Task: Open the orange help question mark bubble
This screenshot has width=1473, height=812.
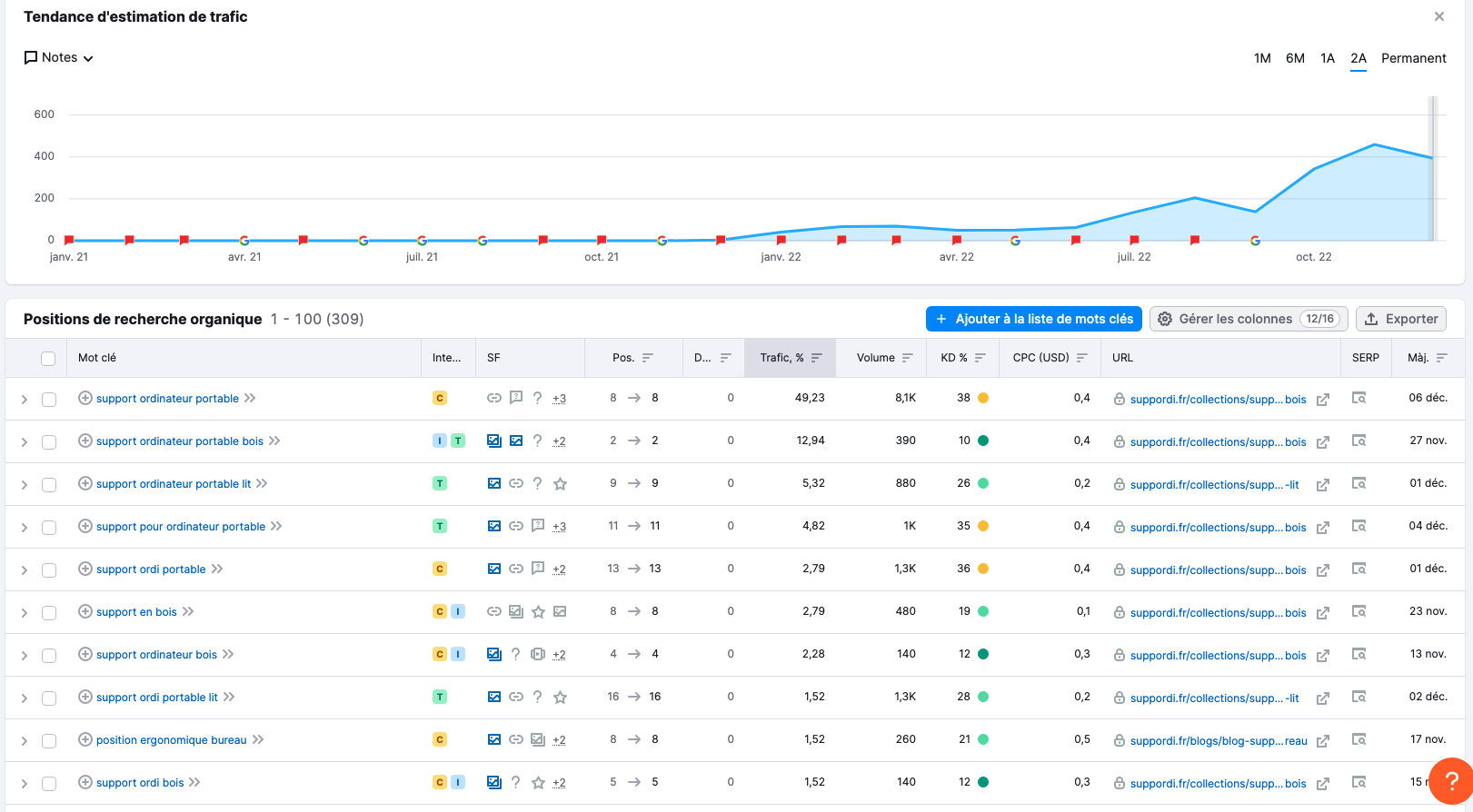Action: click(x=1451, y=780)
